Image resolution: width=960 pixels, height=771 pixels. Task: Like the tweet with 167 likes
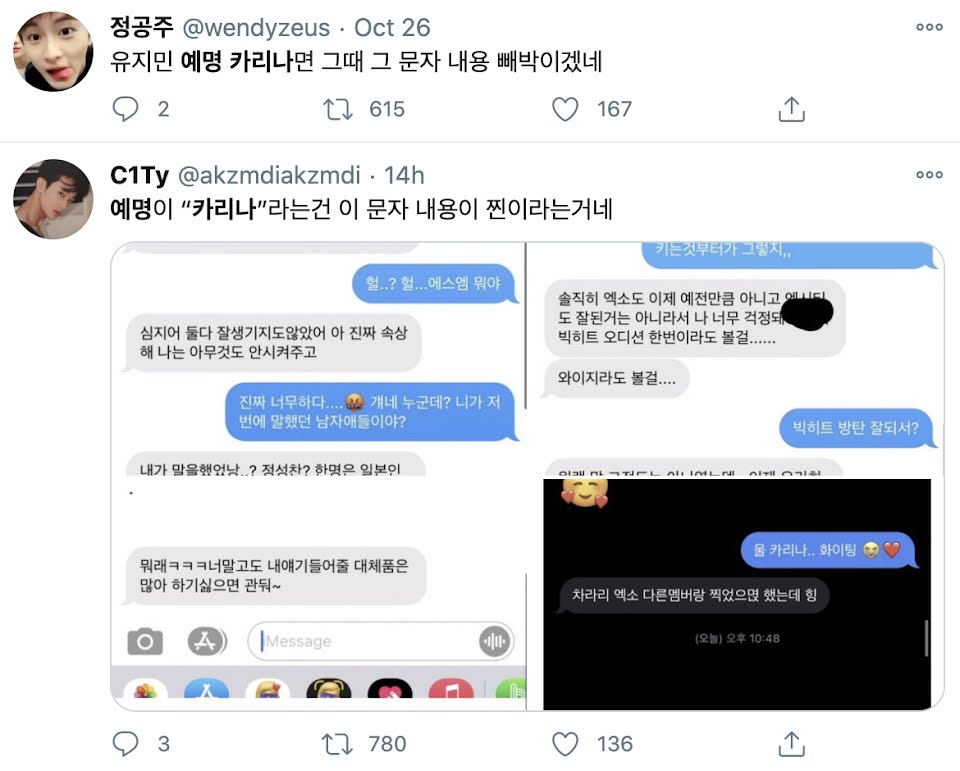coord(564,109)
